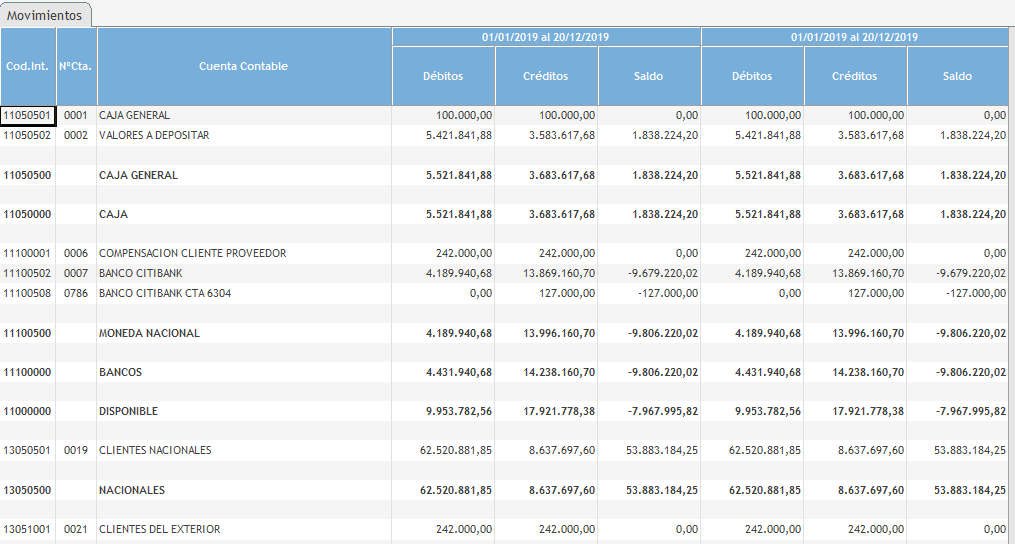Image resolution: width=1015 pixels, height=544 pixels.
Task: Click the Cod.Int. column header
Action: (x=28, y=66)
